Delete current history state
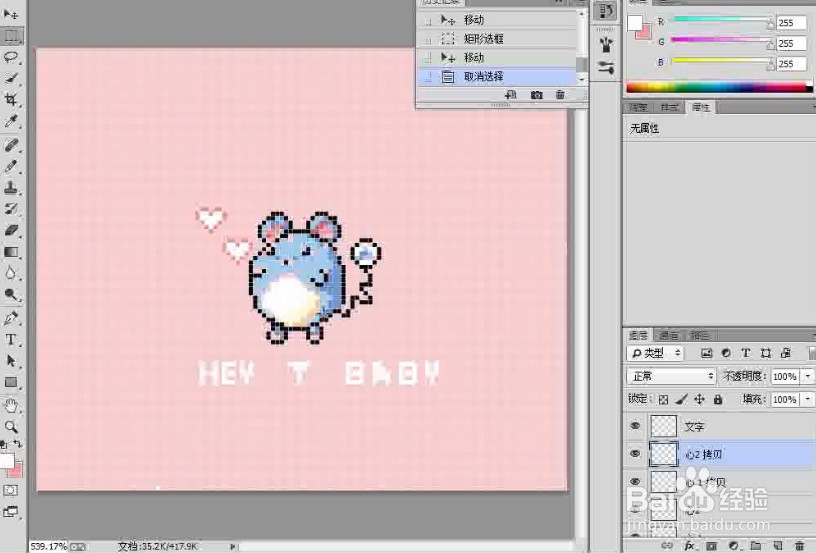816x553 pixels. [560, 95]
